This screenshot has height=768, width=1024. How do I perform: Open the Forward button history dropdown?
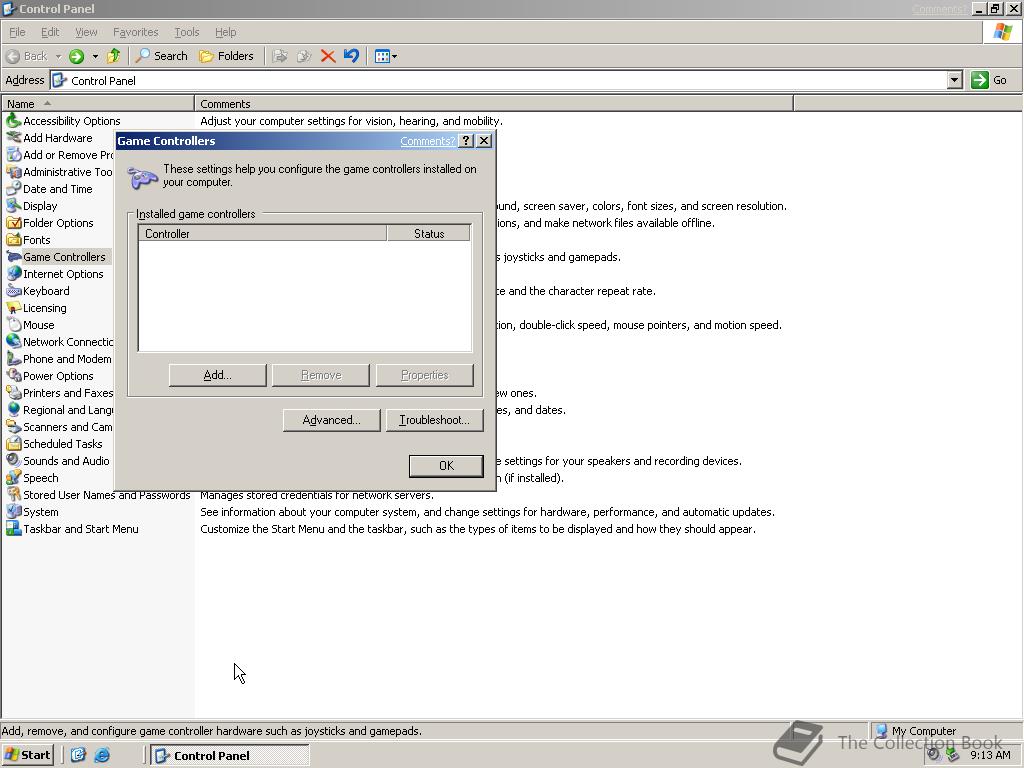click(x=95, y=56)
